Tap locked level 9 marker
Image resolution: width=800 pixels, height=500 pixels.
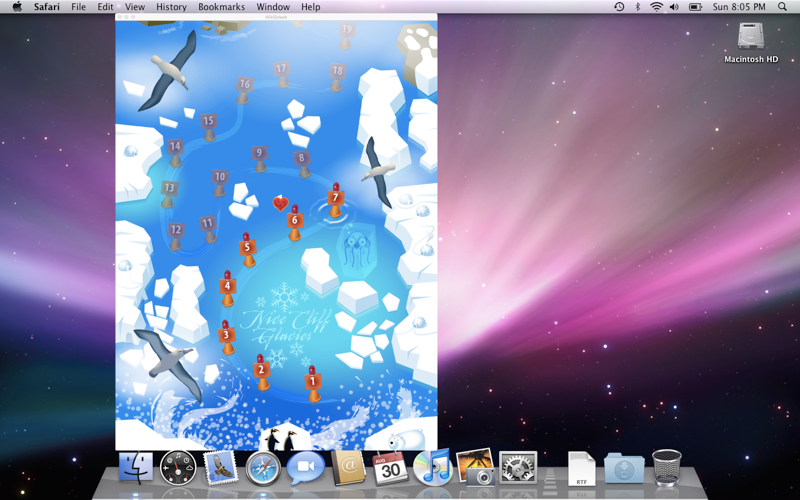coord(260,159)
